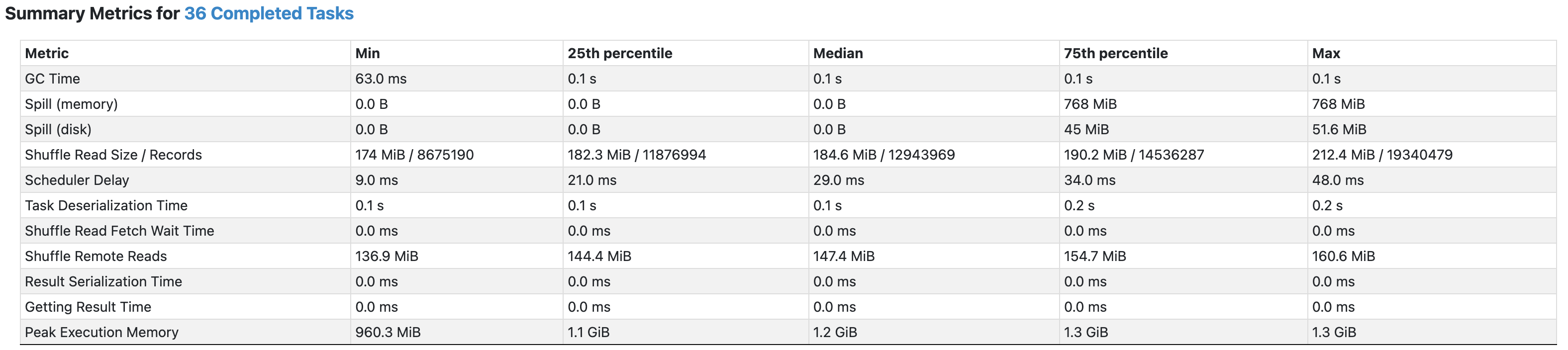Click Task Deserialization Time row label
Image resolution: width=1568 pixels, height=350 pixels.
[106, 206]
